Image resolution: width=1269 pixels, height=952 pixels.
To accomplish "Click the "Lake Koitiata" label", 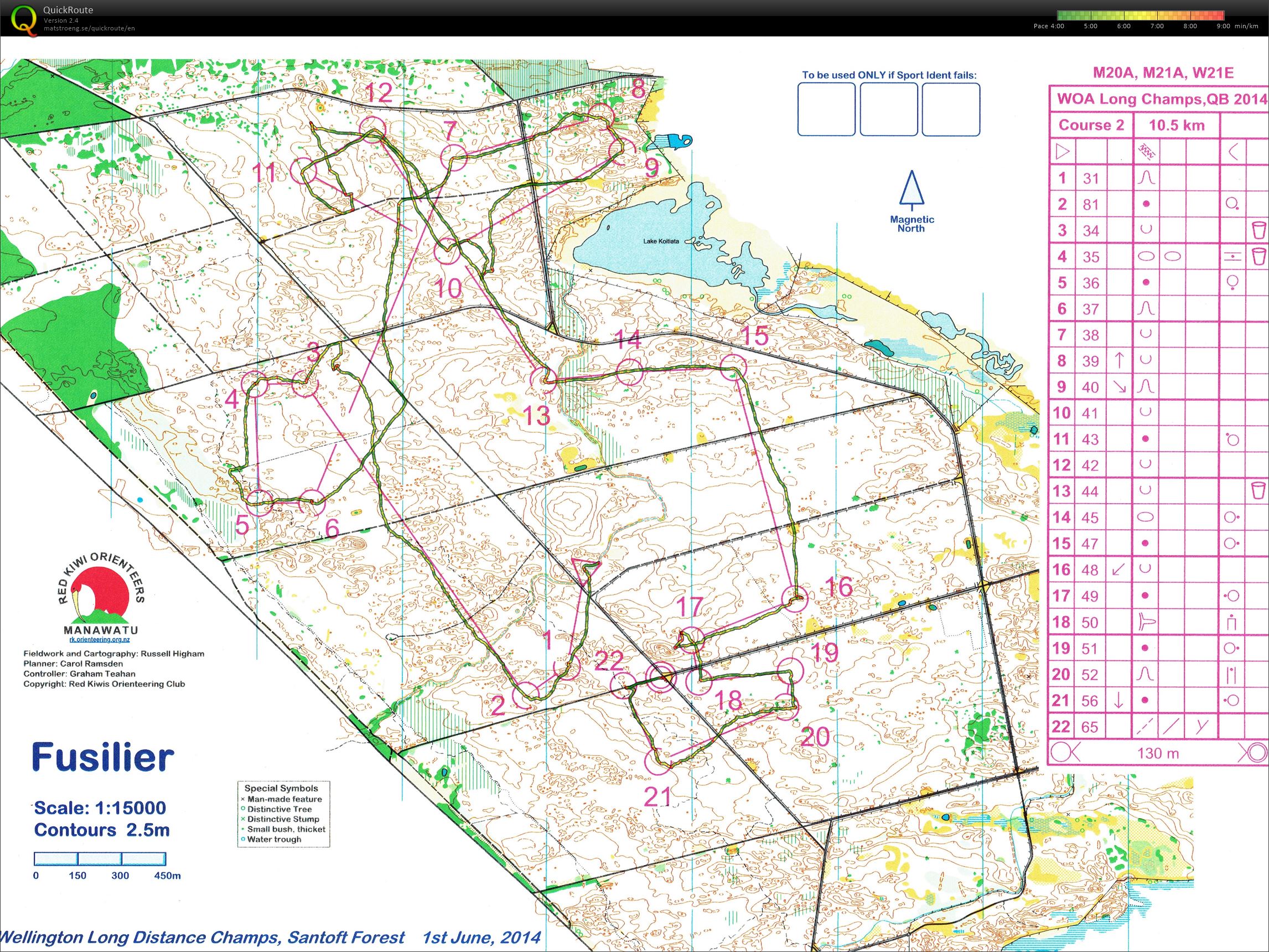I will (x=661, y=241).
